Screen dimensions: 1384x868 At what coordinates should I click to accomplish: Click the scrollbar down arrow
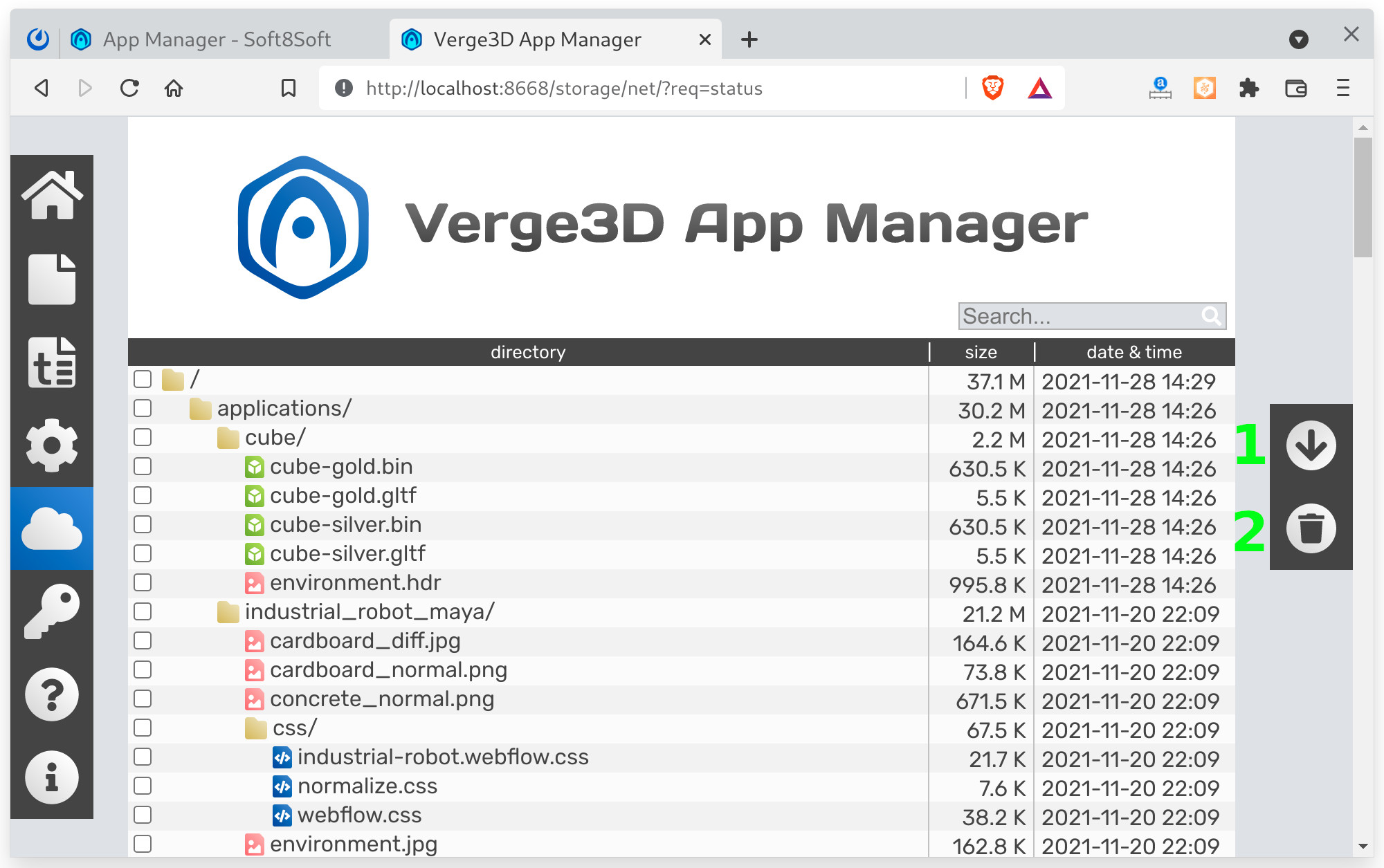(1363, 845)
